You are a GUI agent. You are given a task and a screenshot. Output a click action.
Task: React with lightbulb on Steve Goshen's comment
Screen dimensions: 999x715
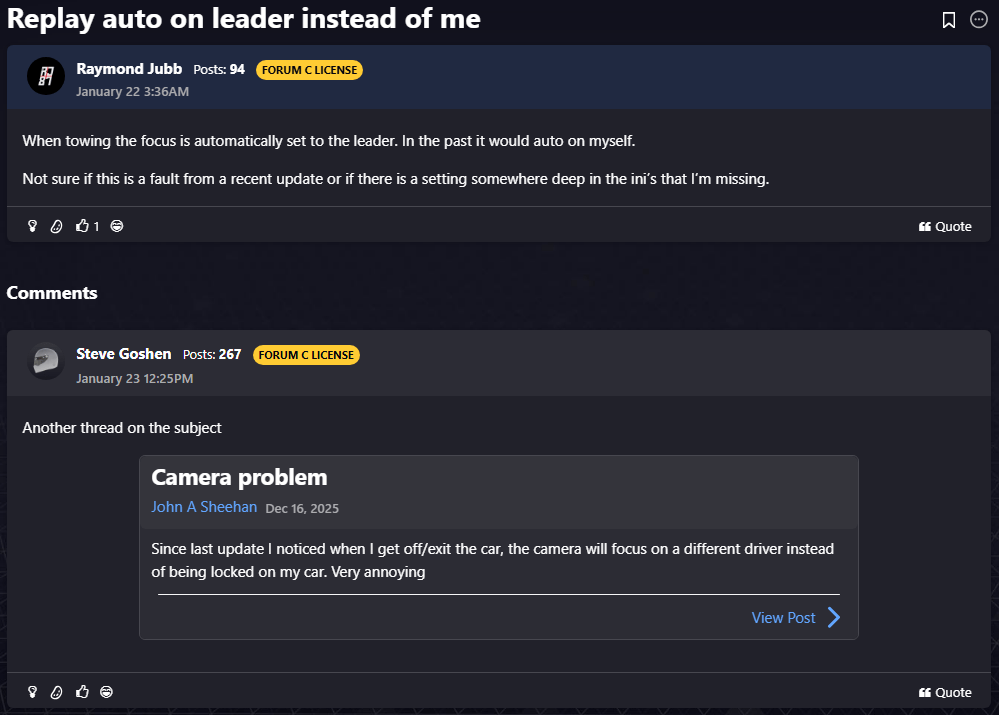(x=32, y=692)
